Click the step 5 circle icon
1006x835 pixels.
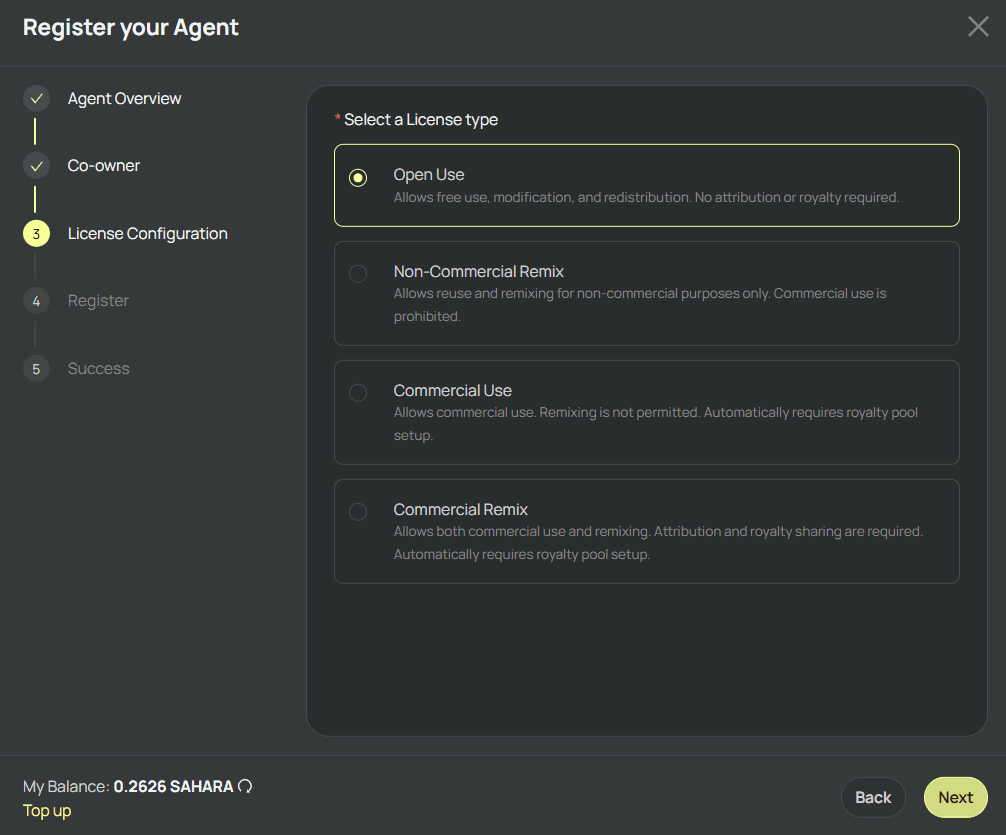click(x=37, y=368)
